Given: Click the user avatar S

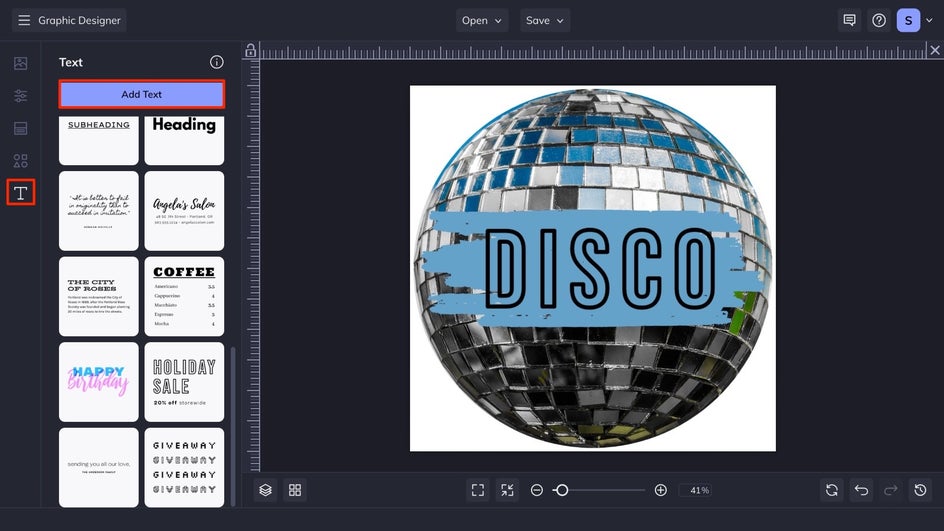Looking at the screenshot, I should [908, 20].
